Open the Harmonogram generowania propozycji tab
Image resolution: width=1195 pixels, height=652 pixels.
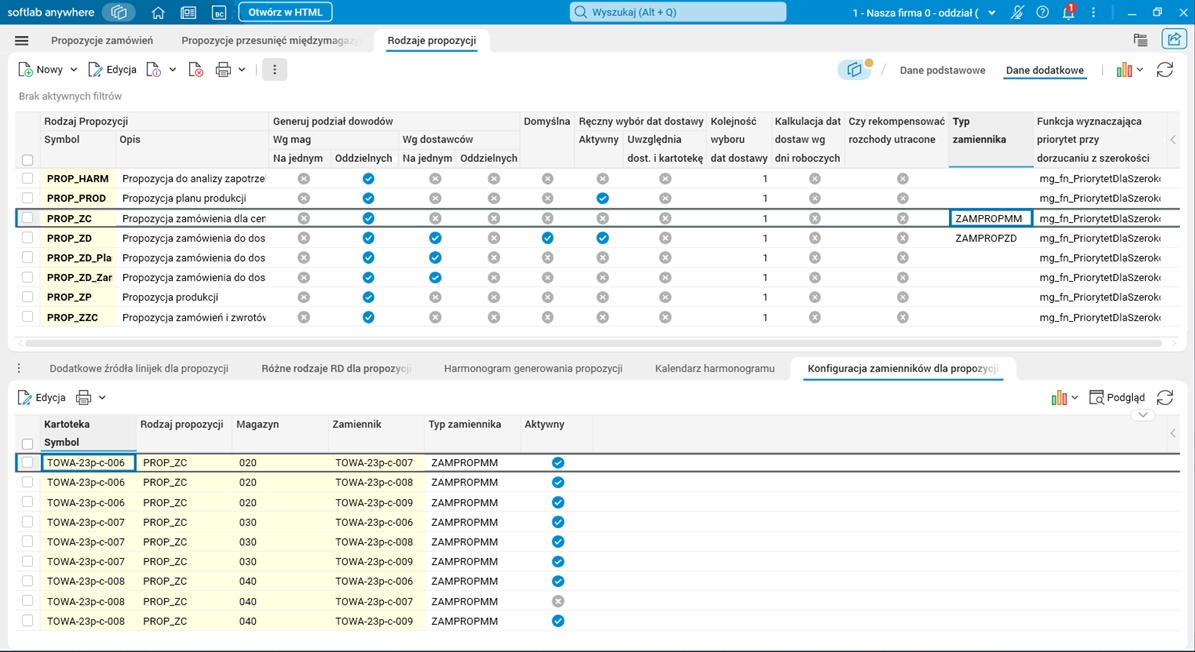click(533, 368)
